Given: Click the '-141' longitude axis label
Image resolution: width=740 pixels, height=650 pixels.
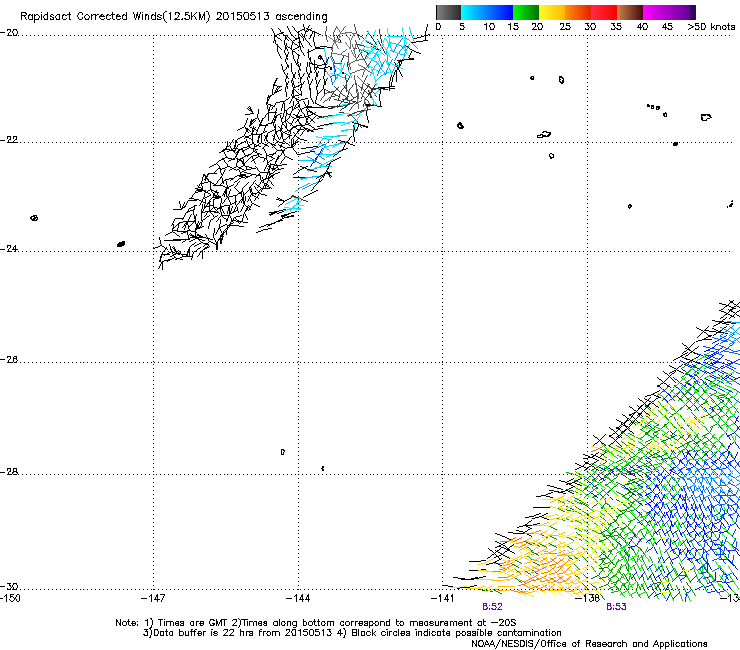Looking at the screenshot, I should point(442,599).
